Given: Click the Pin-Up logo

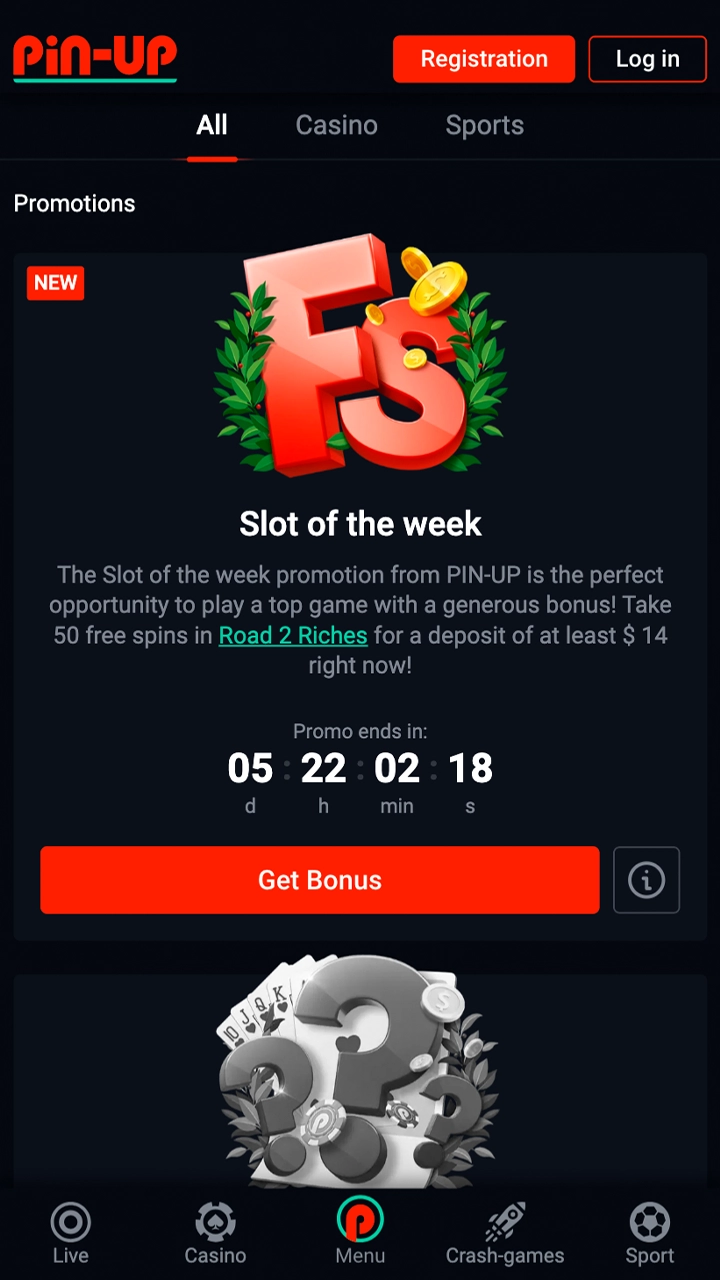Looking at the screenshot, I should click(95, 58).
